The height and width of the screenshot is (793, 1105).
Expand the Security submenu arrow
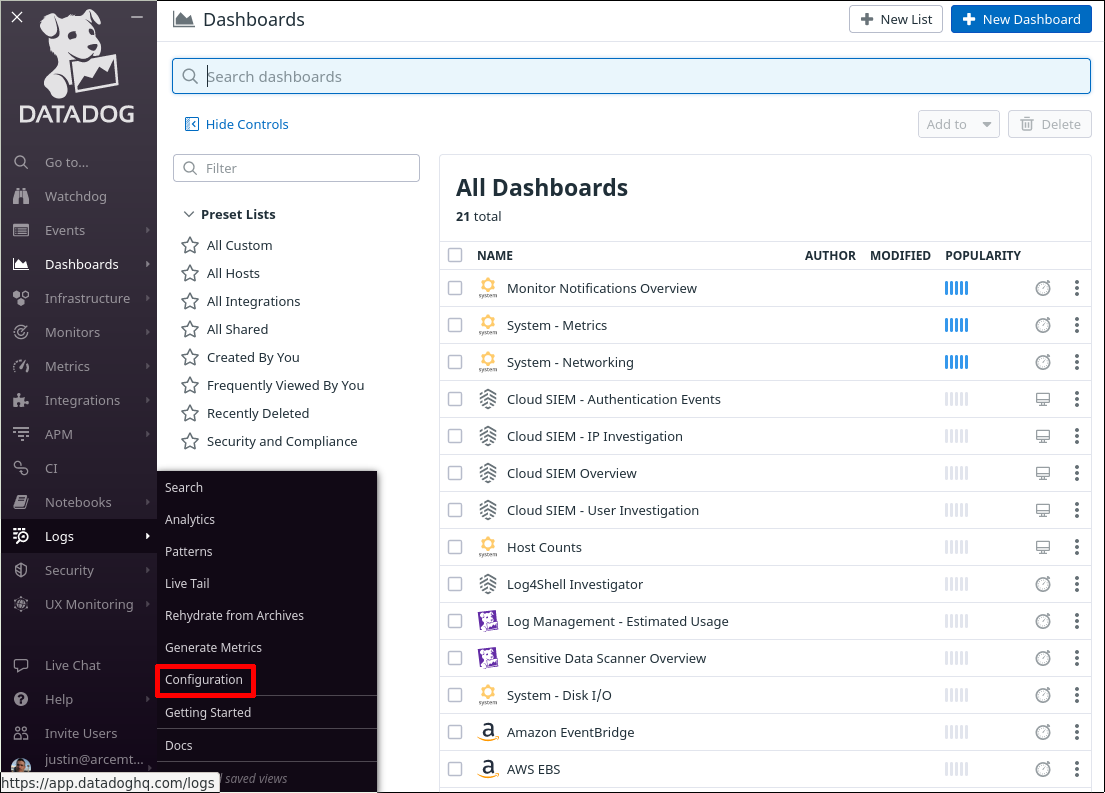click(x=147, y=570)
